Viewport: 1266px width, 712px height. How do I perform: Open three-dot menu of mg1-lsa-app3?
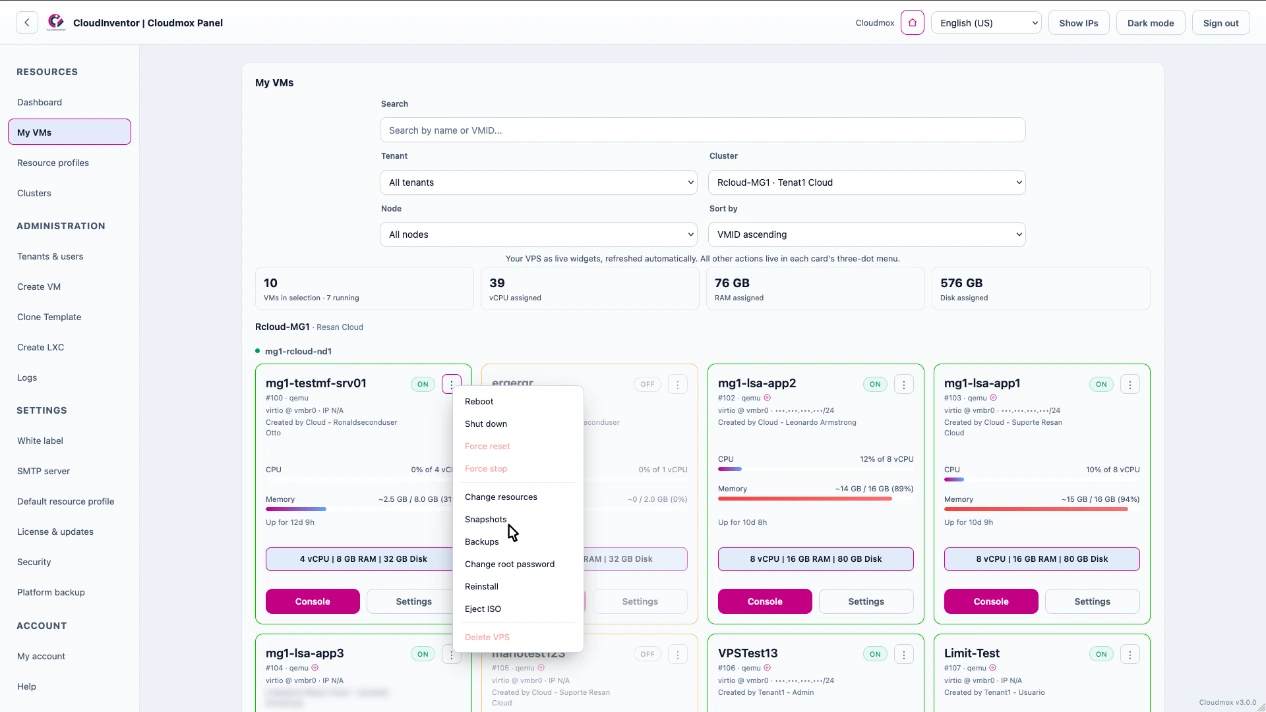point(452,654)
